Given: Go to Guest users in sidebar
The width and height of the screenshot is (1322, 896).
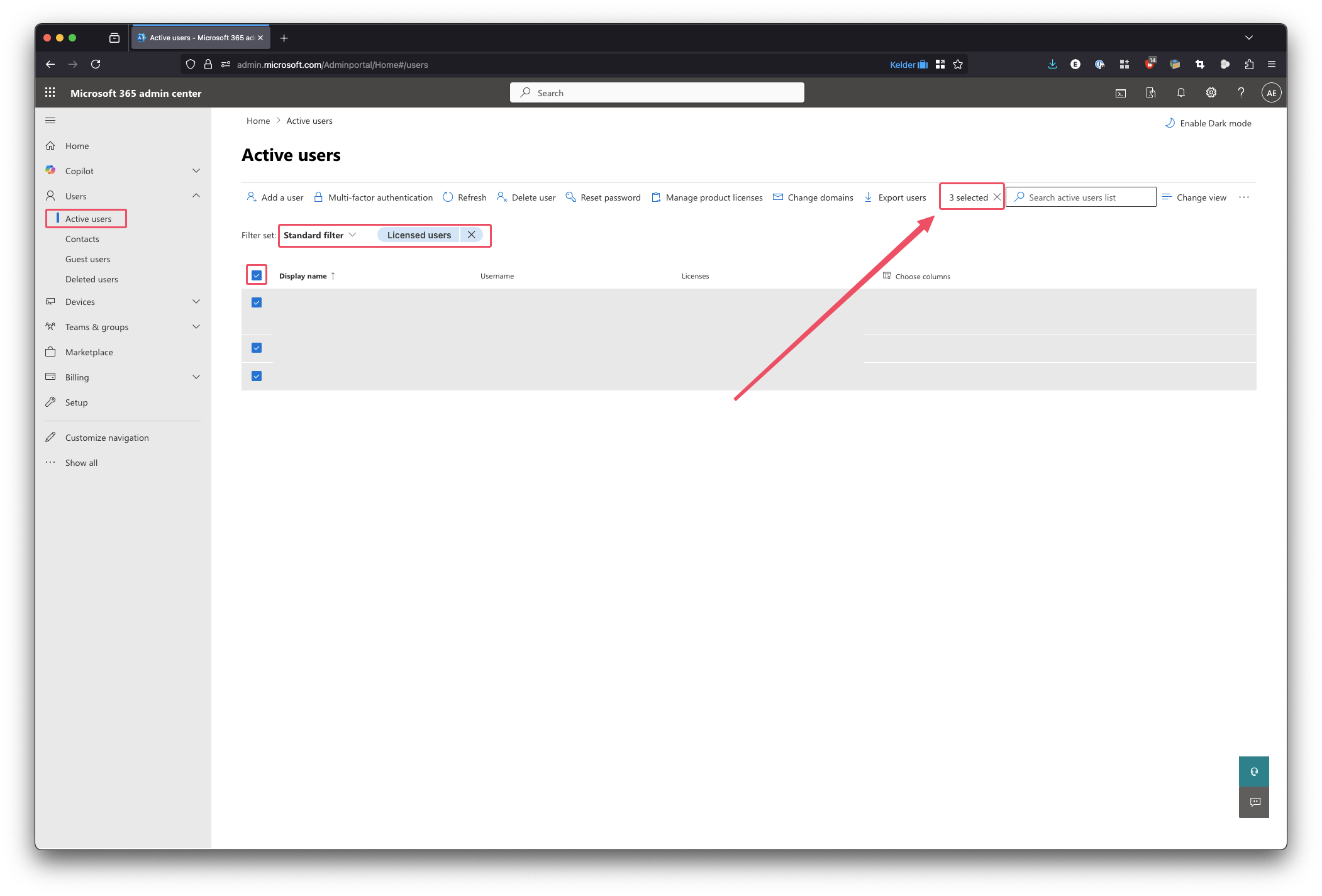Looking at the screenshot, I should [88, 259].
